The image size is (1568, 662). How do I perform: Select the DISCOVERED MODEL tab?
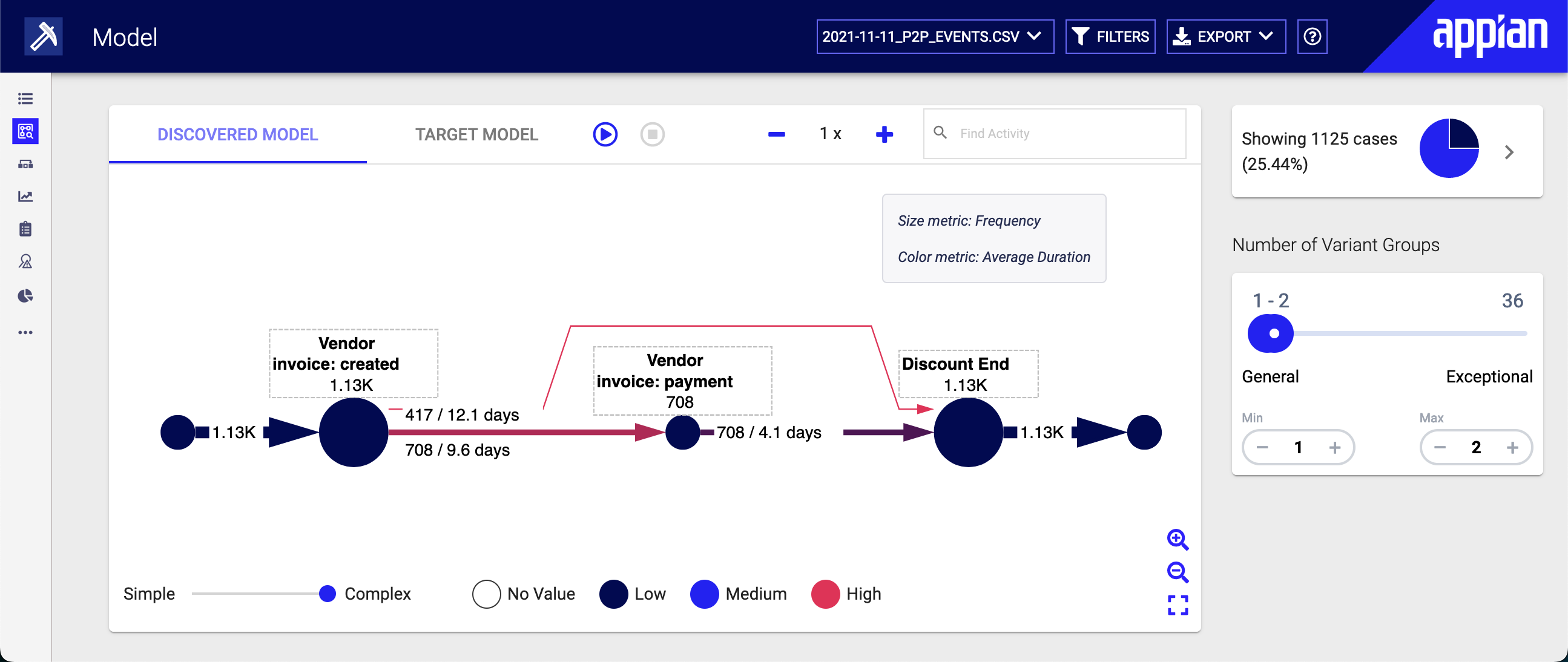click(238, 133)
